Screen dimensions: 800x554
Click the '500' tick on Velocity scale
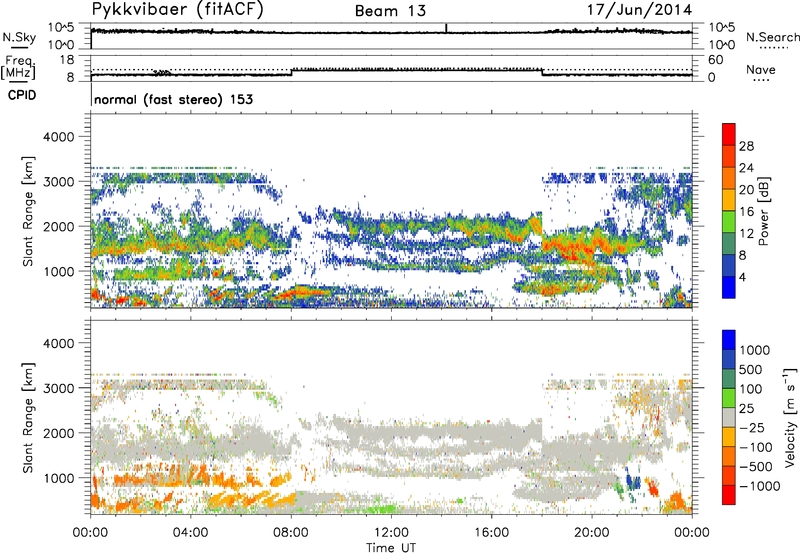[x=751, y=370]
